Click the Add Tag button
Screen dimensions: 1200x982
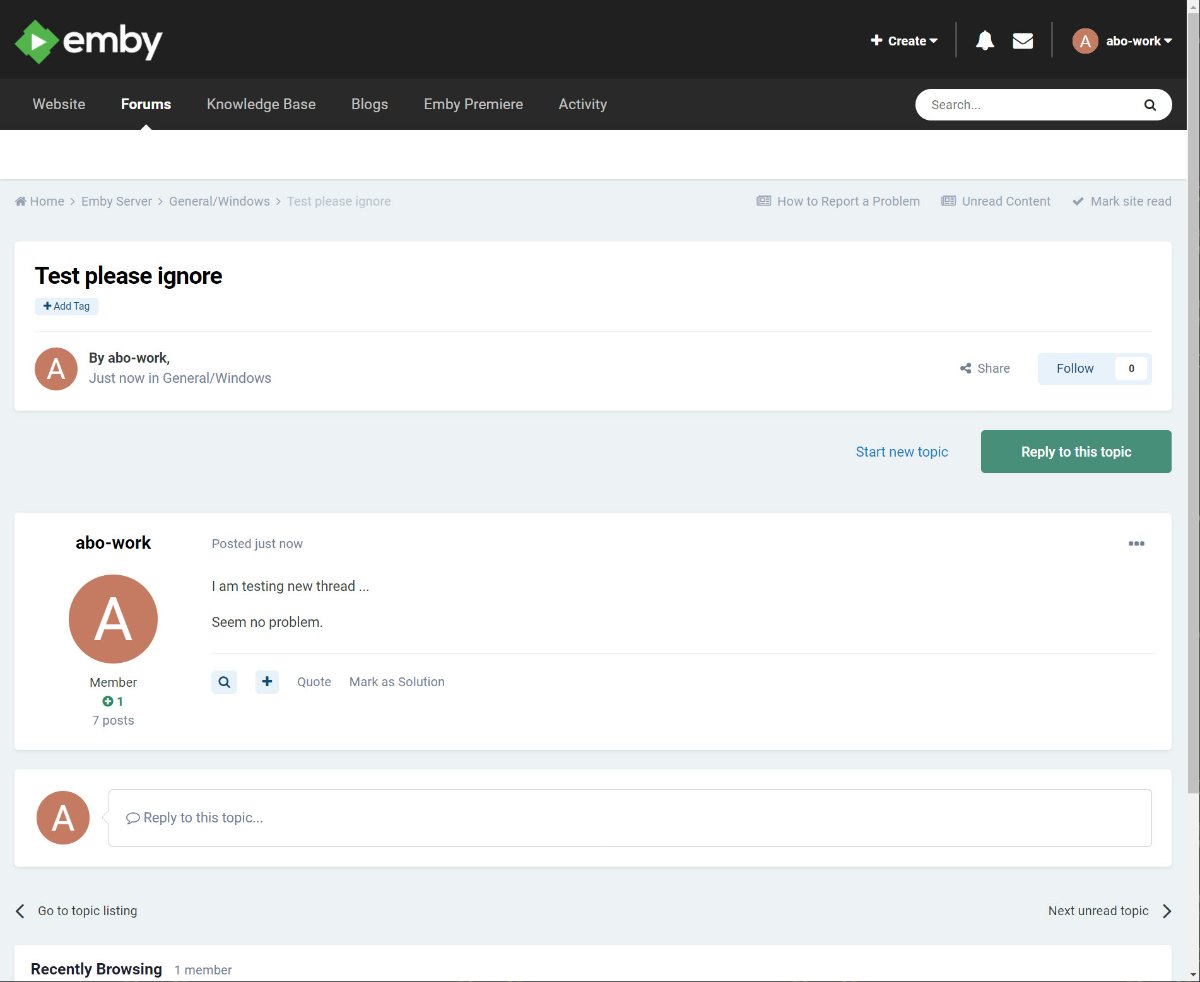67,306
